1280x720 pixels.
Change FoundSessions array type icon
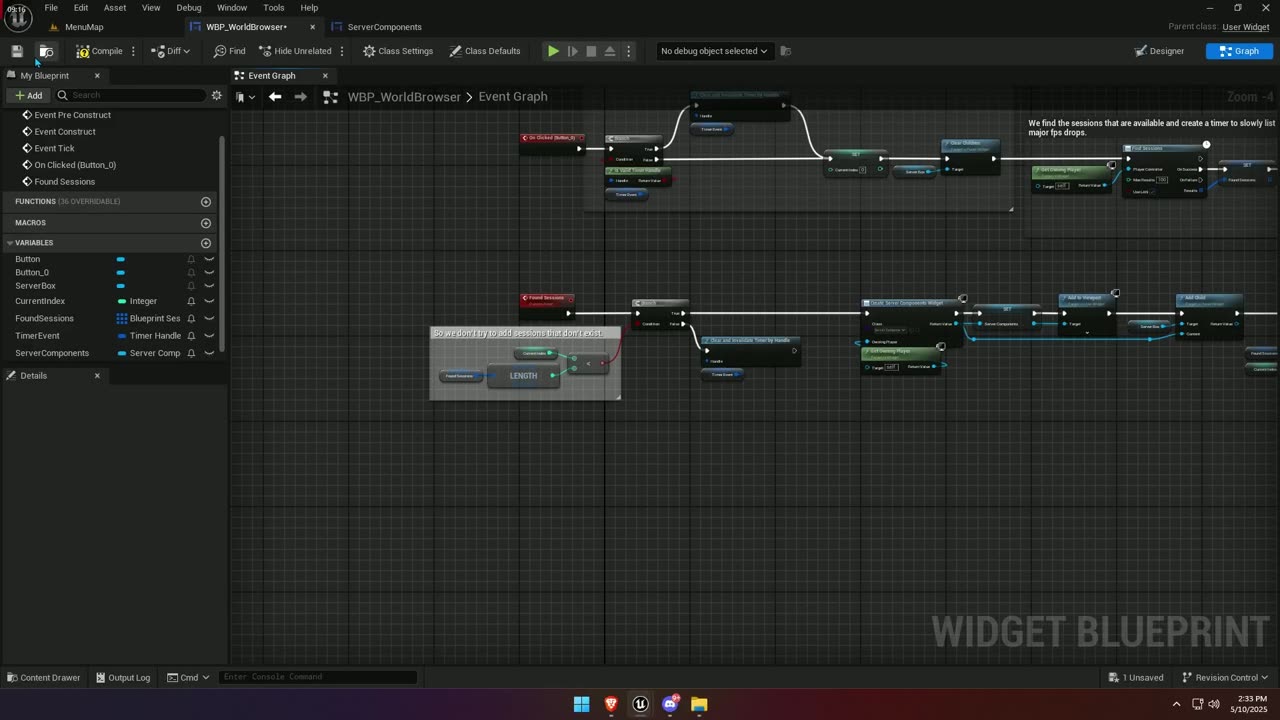pyautogui.click(x=121, y=319)
